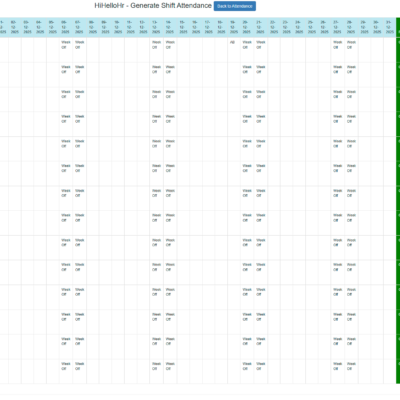Click second row's Week Off under 21-12-2025
Image resolution: width=400 pixels, height=400 pixels.
(261, 69)
